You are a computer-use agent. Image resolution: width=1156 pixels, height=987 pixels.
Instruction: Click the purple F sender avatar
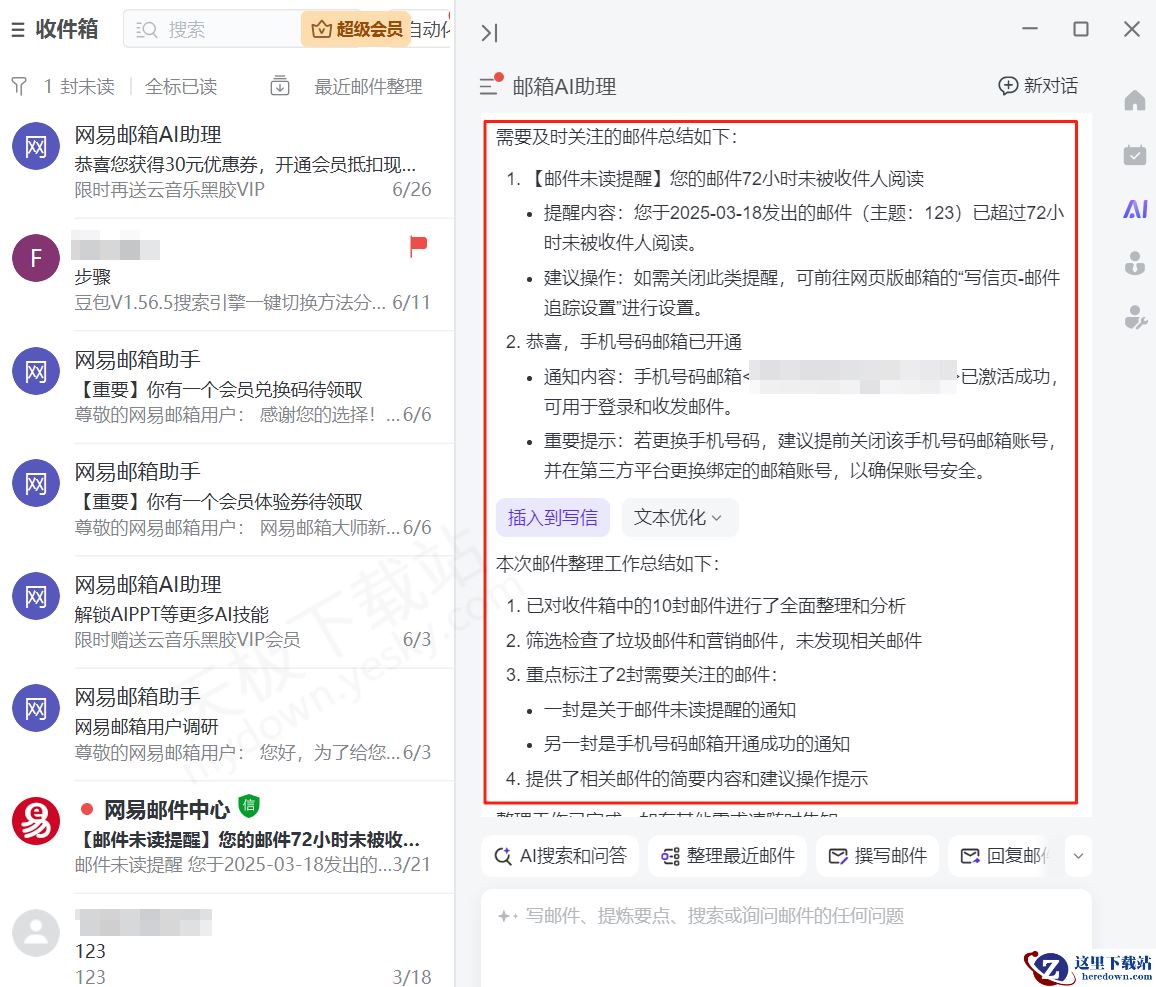[36, 258]
